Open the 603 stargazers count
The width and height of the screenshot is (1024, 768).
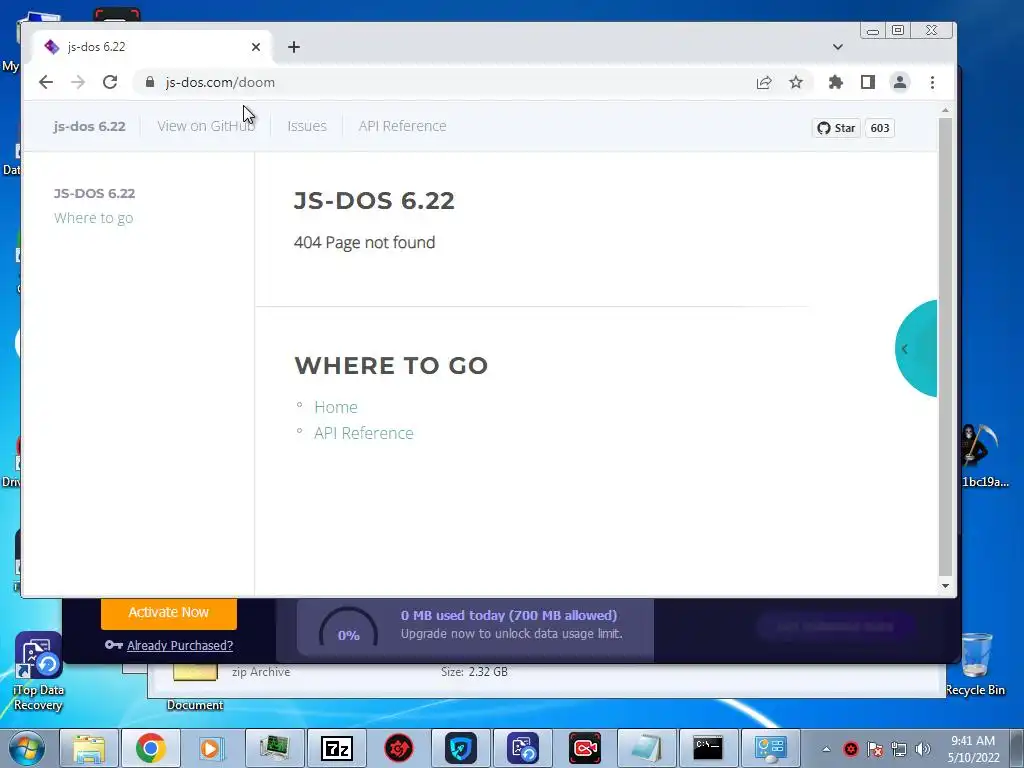coord(880,128)
